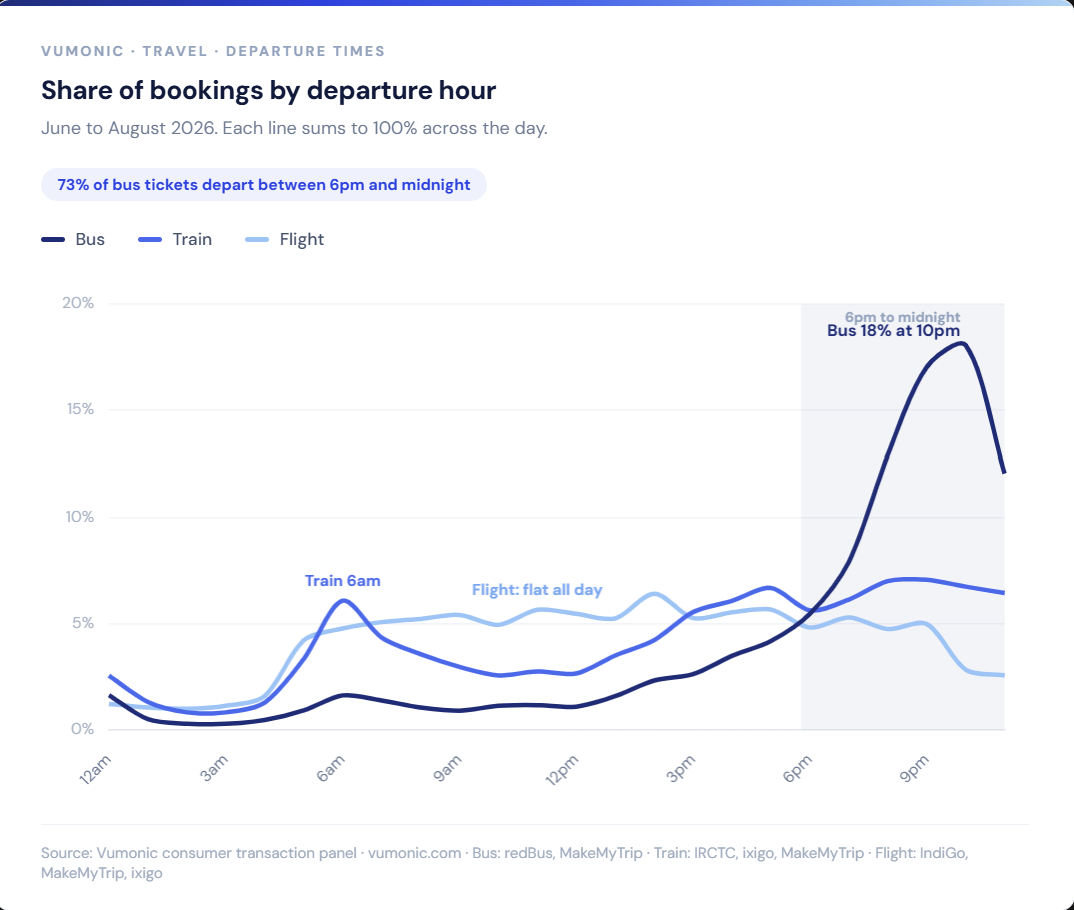Click the 20% y-axis label
Viewport: 1074px width, 910px height.
click(78, 303)
